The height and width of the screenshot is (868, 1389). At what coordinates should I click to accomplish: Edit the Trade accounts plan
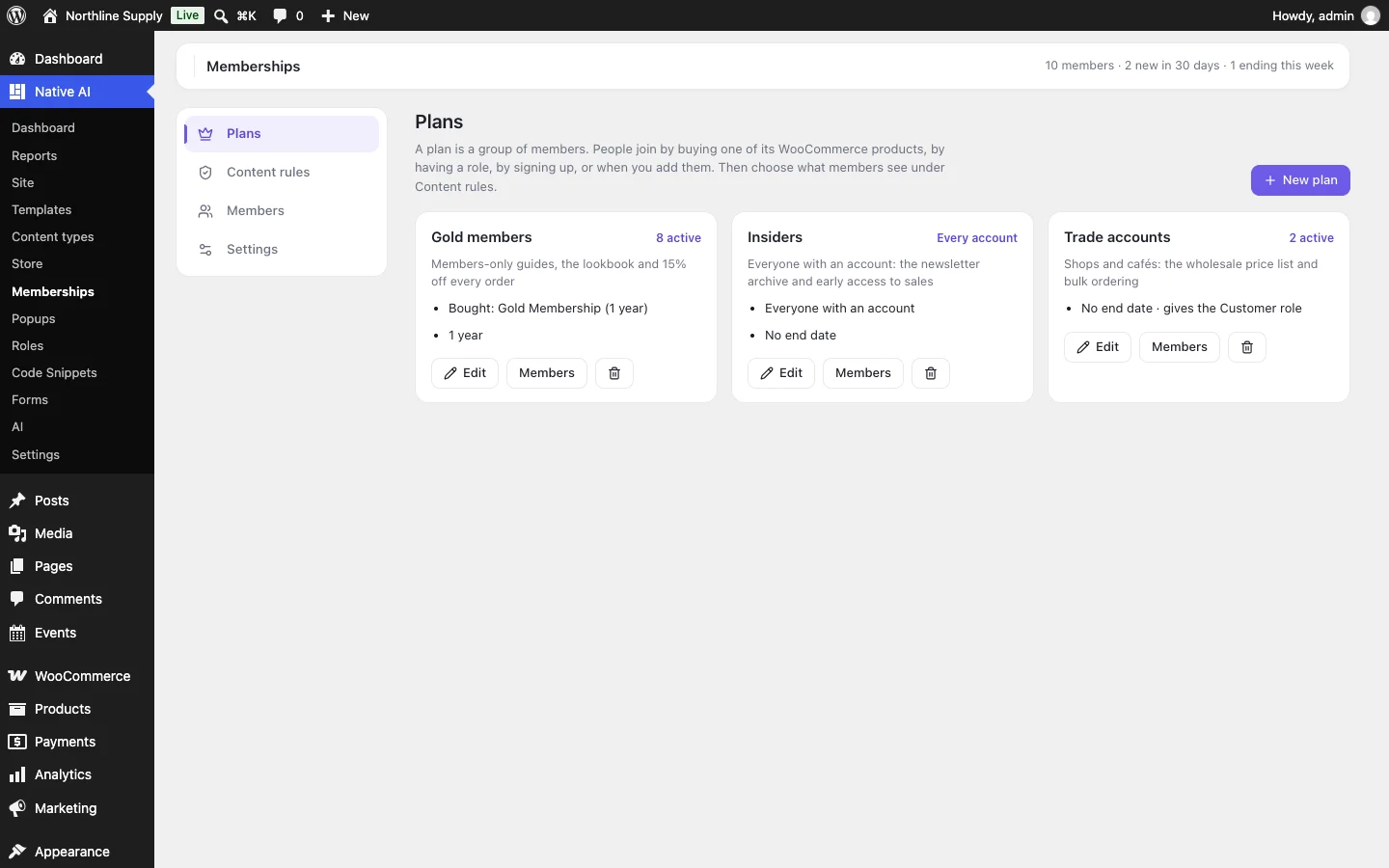1098,347
